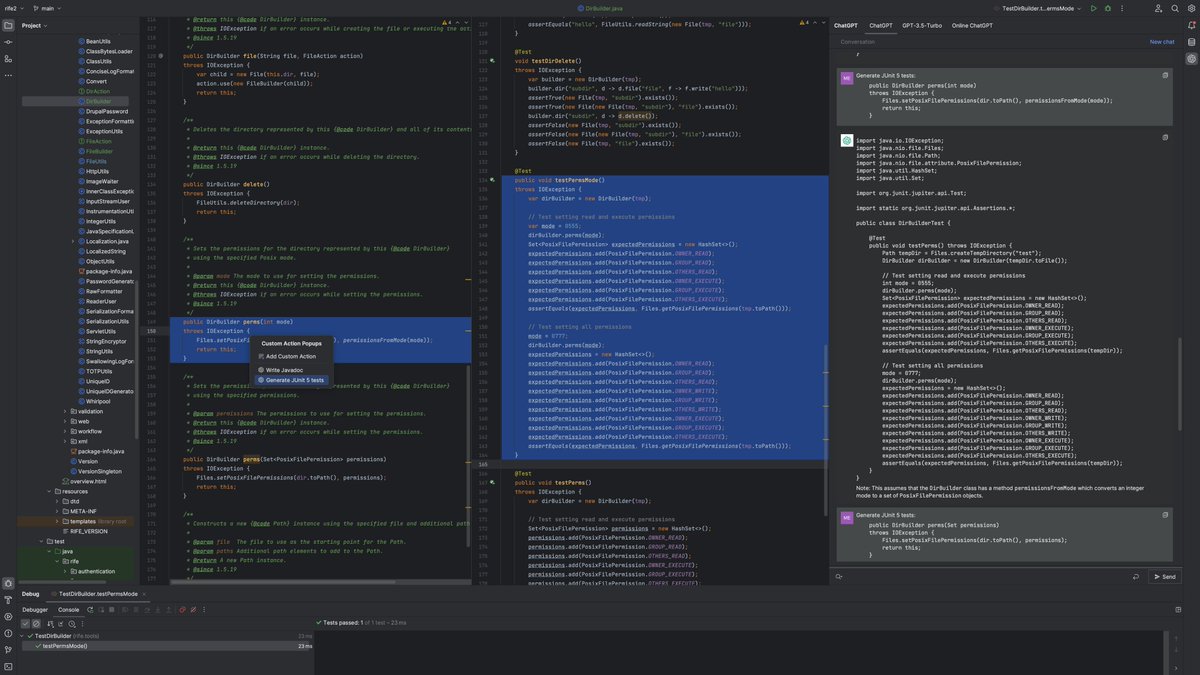Open the Services tool window icon
This screenshot has width=1200, height=675.
pos(8,615)
